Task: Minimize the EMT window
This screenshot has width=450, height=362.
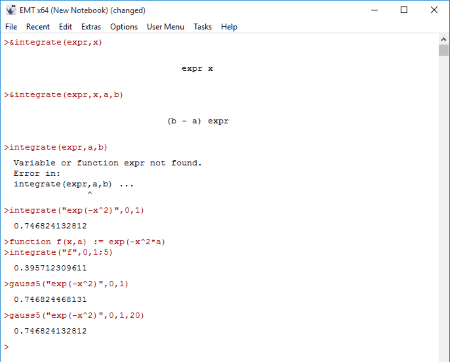Action: click(x=375, y=10)
